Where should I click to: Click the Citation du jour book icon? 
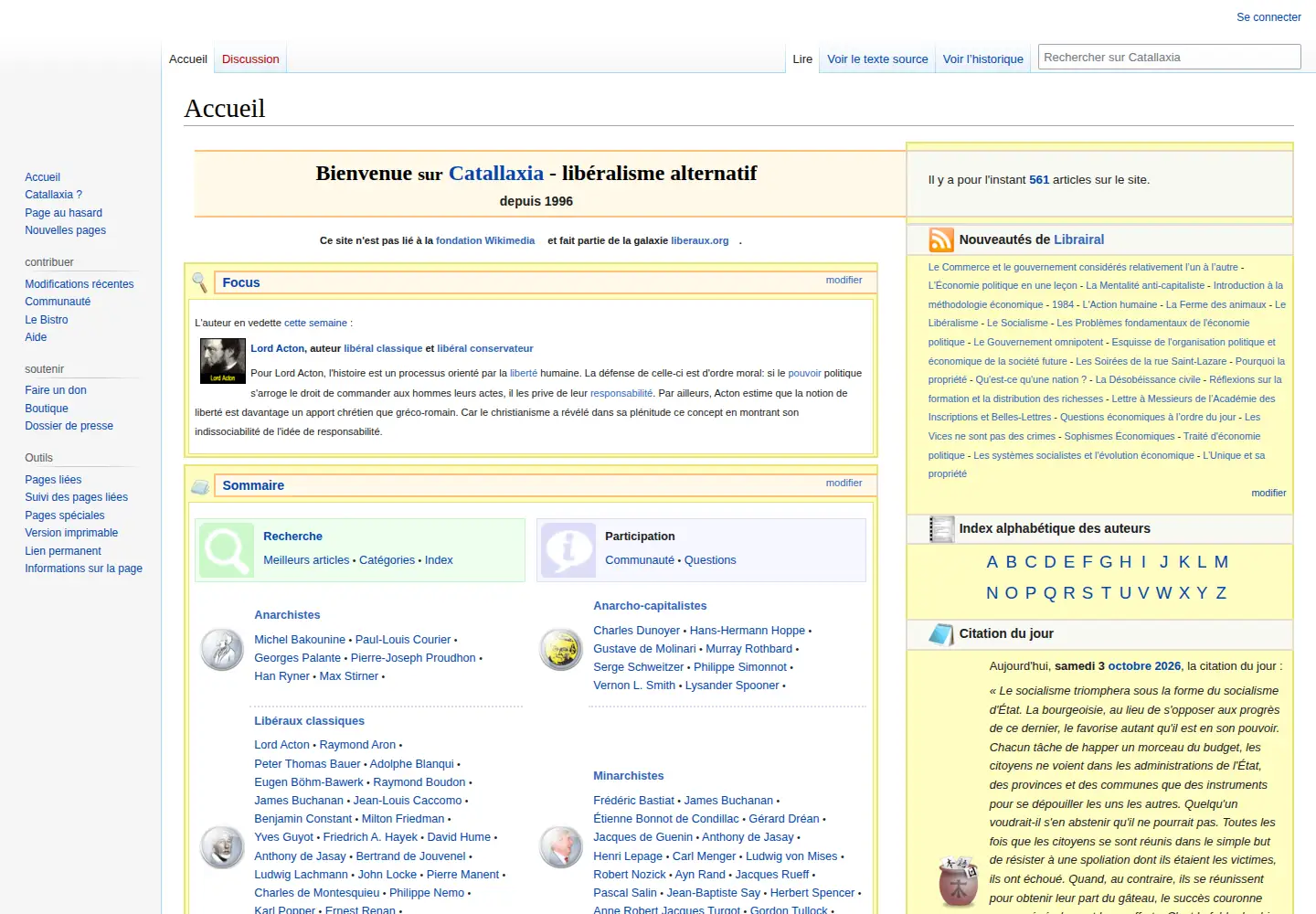click(941, 634)
